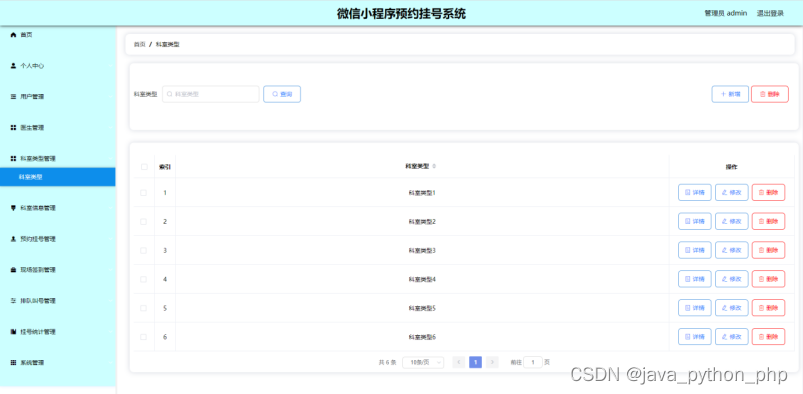Click the red 删除 button in the search bar
Screen dimensions: 803x394
pyautogui.click(x=770, y=94)
